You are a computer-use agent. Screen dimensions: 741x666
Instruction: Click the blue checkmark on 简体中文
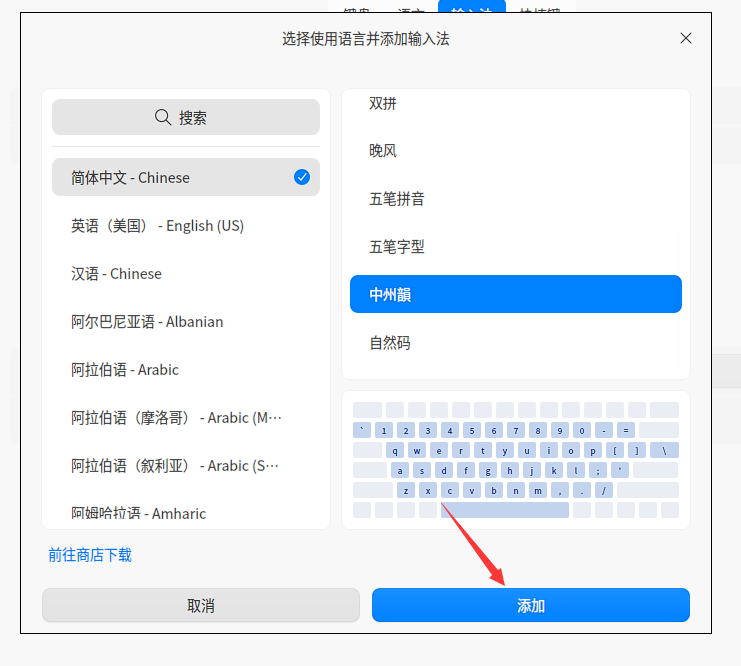302,177
